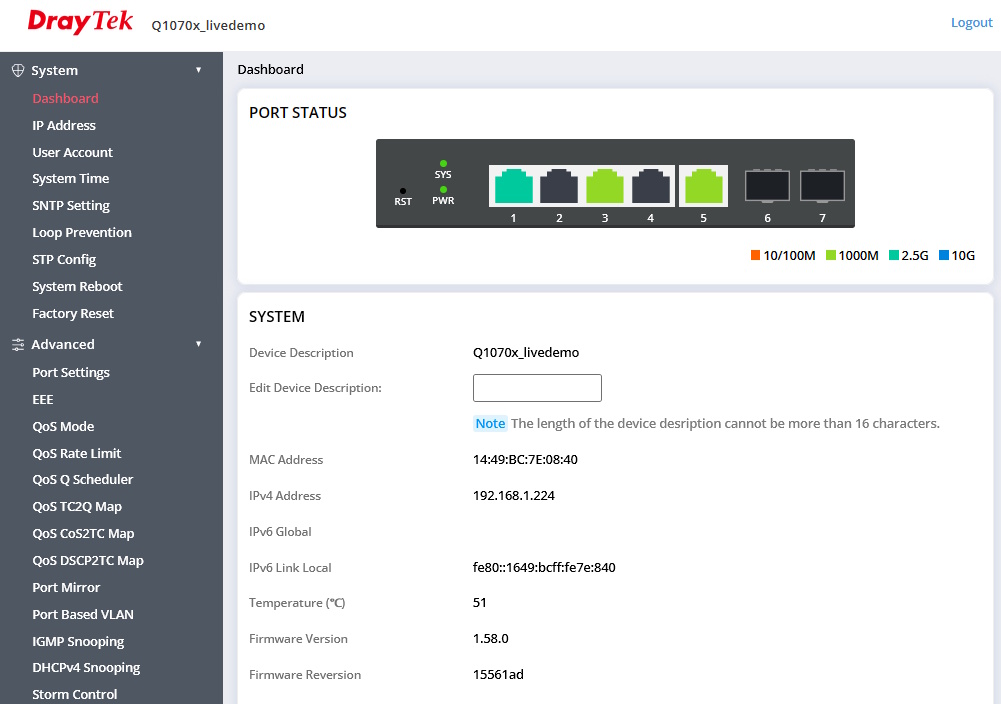Open the User Account page

tap(73, 153)
